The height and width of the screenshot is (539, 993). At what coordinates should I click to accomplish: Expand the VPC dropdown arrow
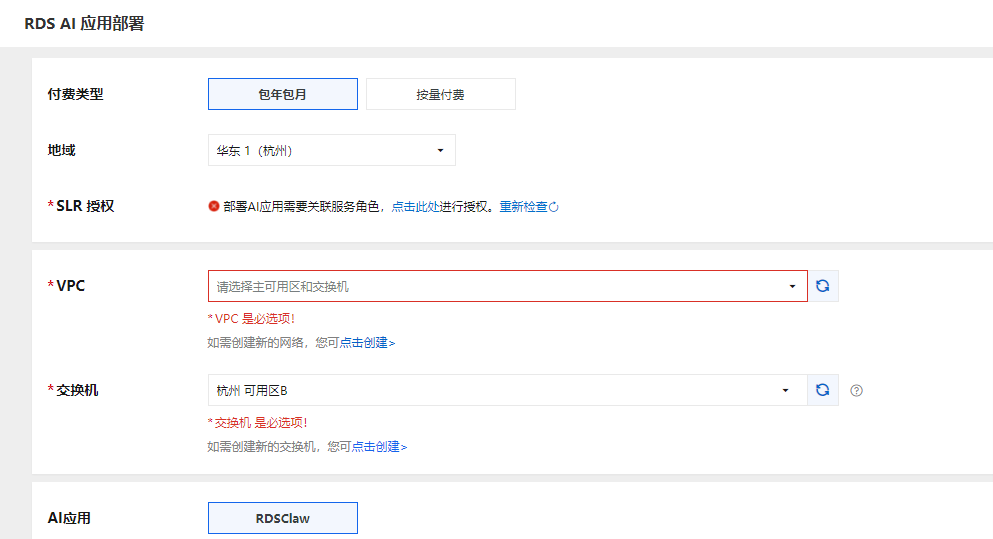[792, 286]
